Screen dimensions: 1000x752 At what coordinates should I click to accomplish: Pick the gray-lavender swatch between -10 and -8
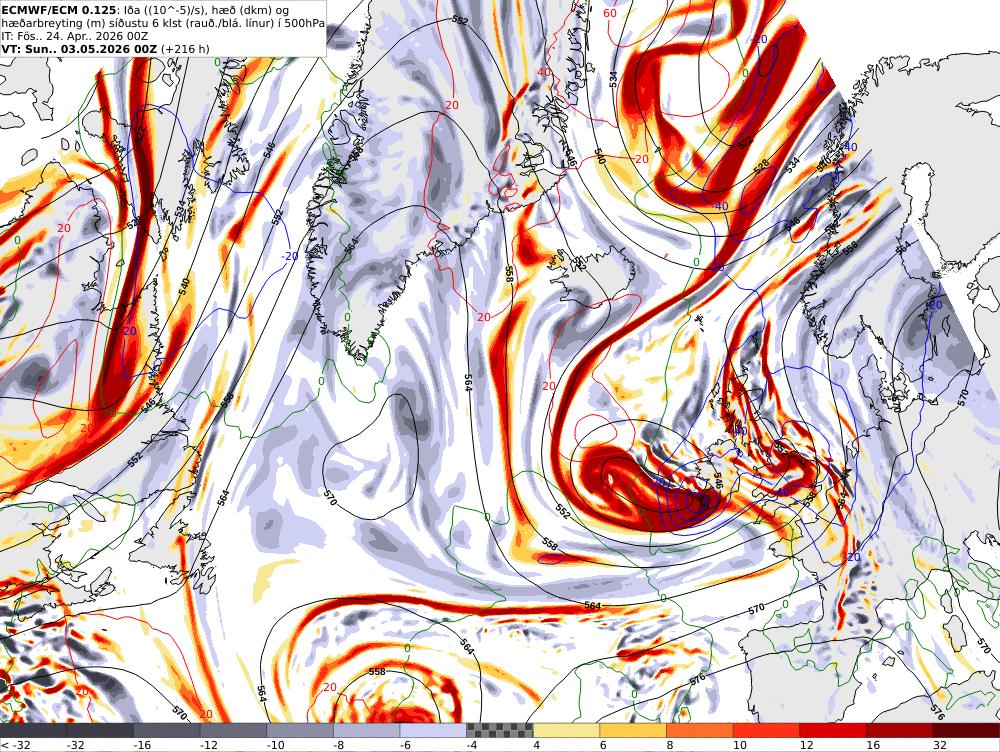click(300, 730)
